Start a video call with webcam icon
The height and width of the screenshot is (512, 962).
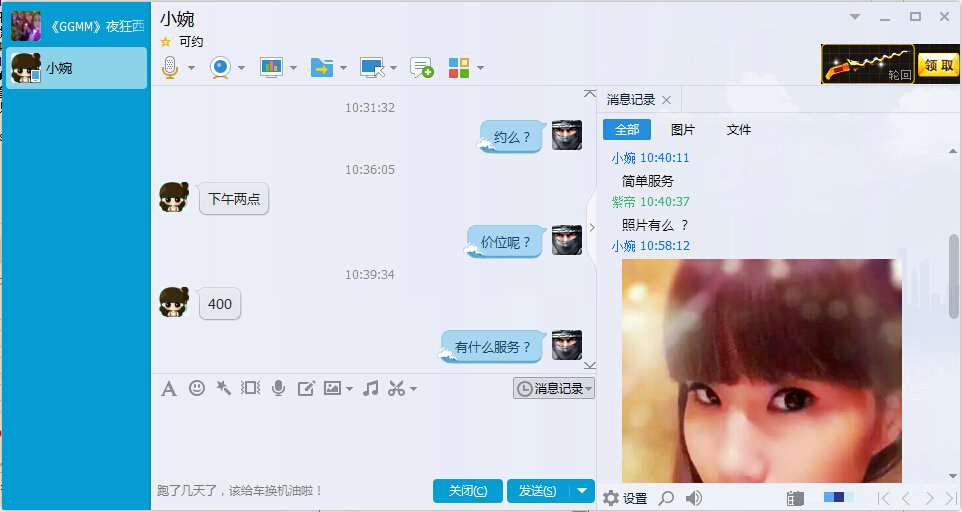coord(220,67)
